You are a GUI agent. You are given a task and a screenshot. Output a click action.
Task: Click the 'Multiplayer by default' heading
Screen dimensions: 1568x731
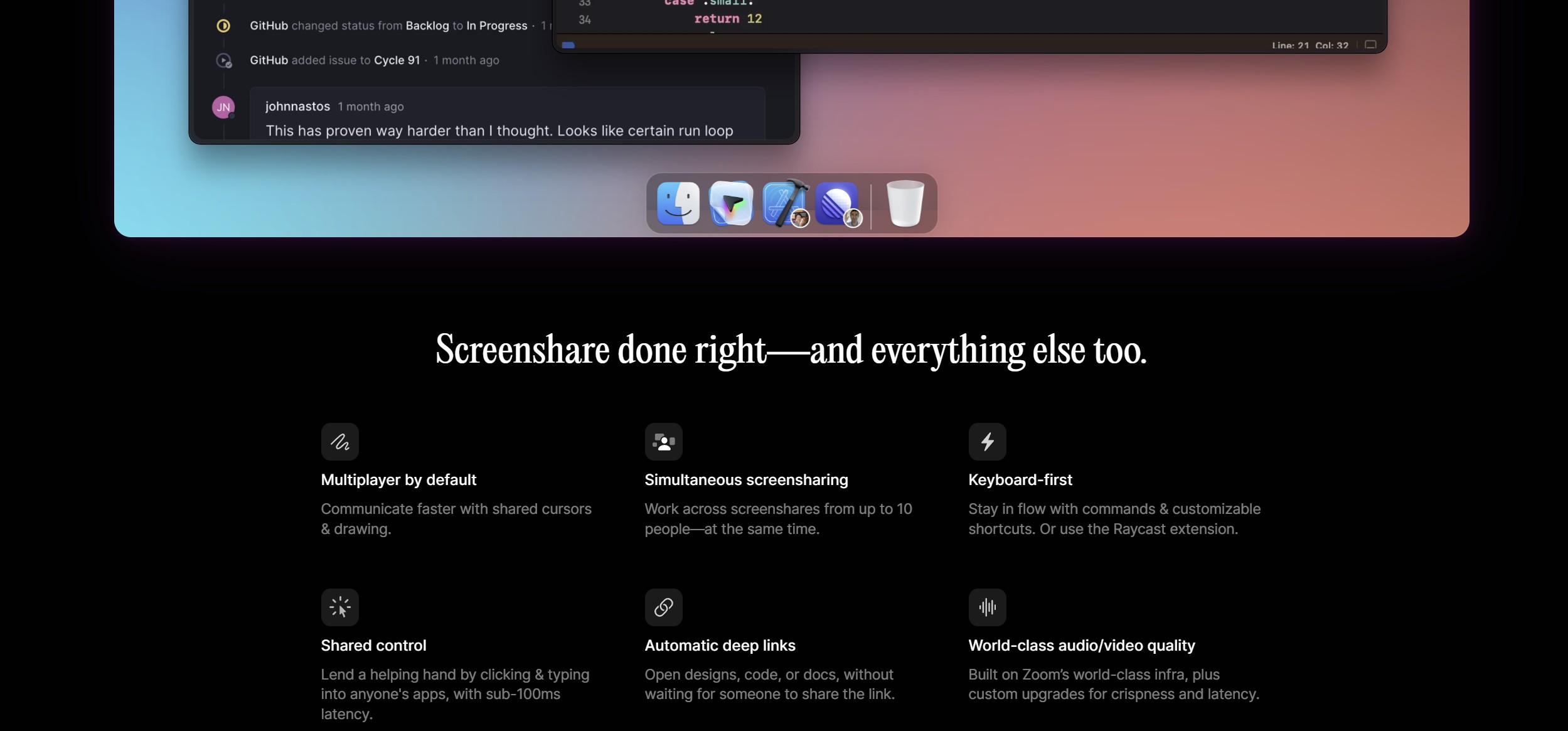tap(398, 480)
